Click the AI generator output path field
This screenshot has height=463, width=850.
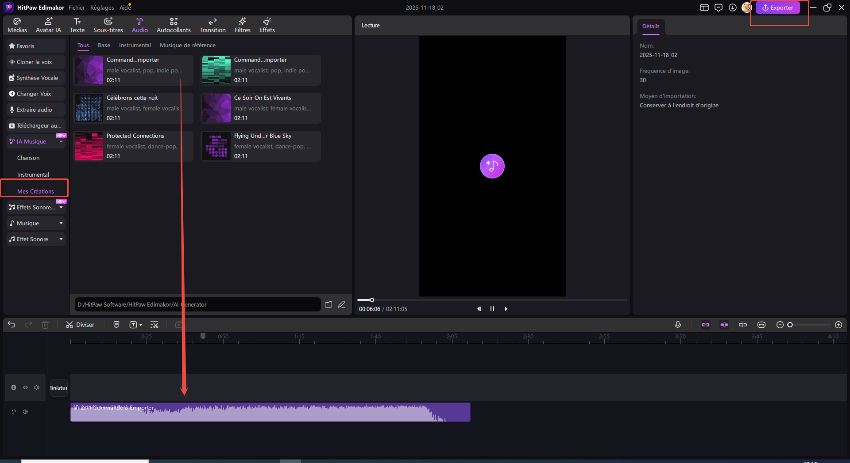pyautogui.click(x=197, y=304)
